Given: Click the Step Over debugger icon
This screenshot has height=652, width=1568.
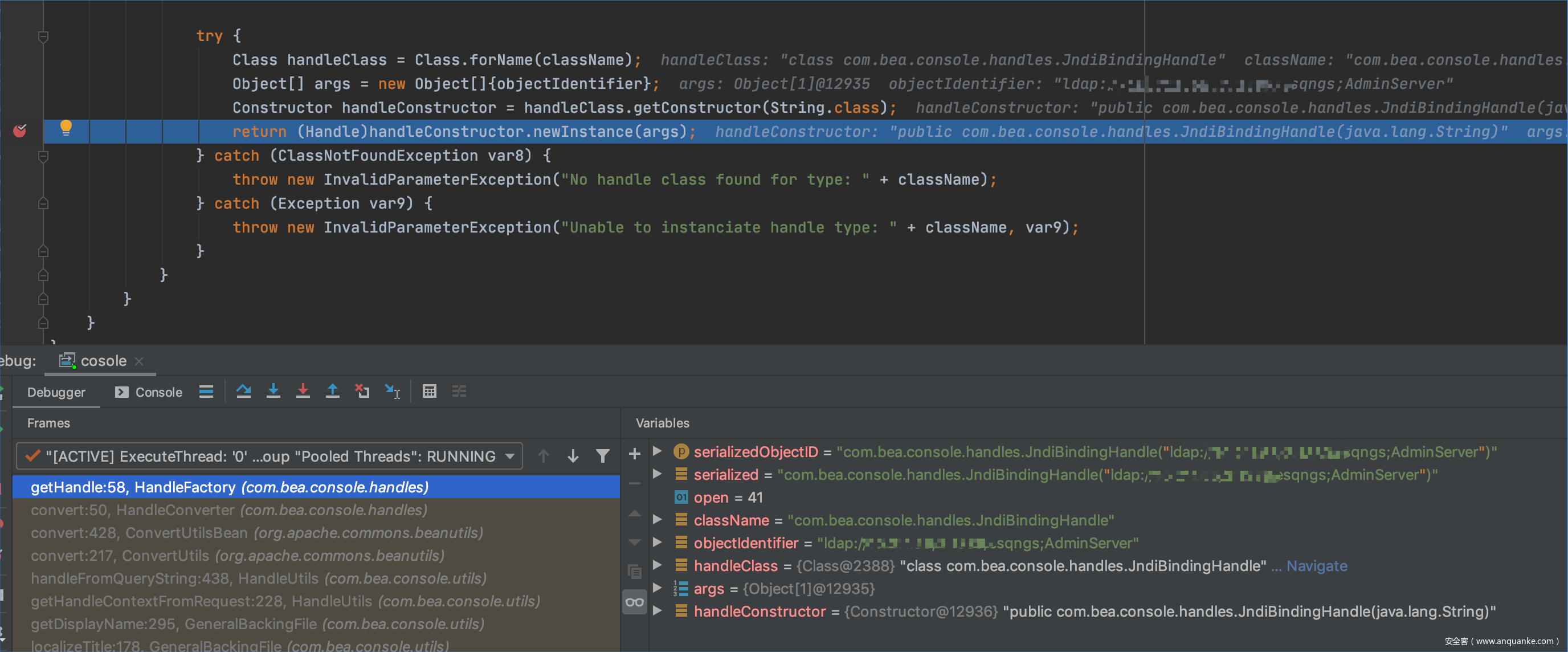Looking at the screenshot, I should click(x=243, y=392).
